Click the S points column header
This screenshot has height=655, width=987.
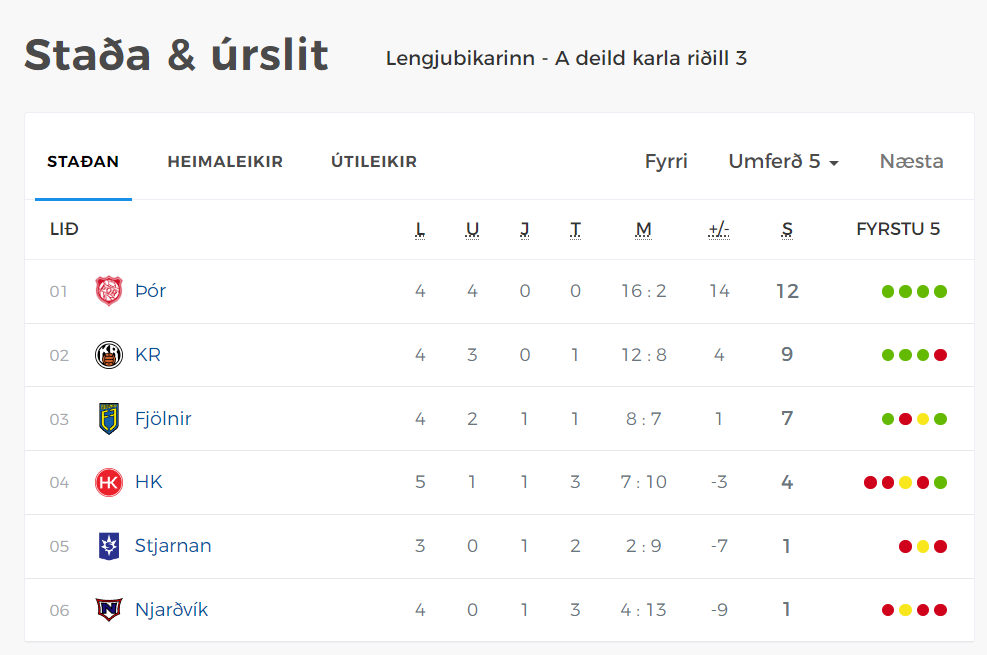click(787, 230)
